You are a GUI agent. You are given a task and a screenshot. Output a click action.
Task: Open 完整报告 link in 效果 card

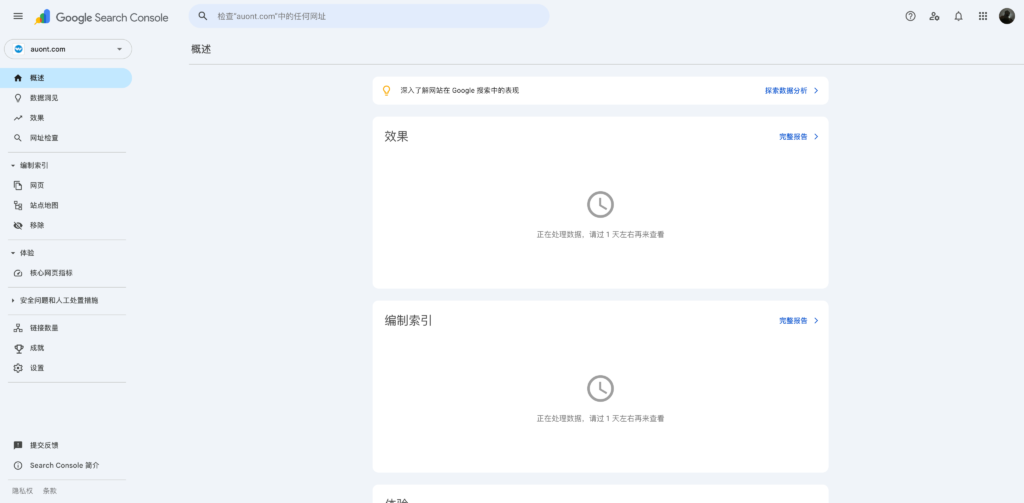(793, 137)
